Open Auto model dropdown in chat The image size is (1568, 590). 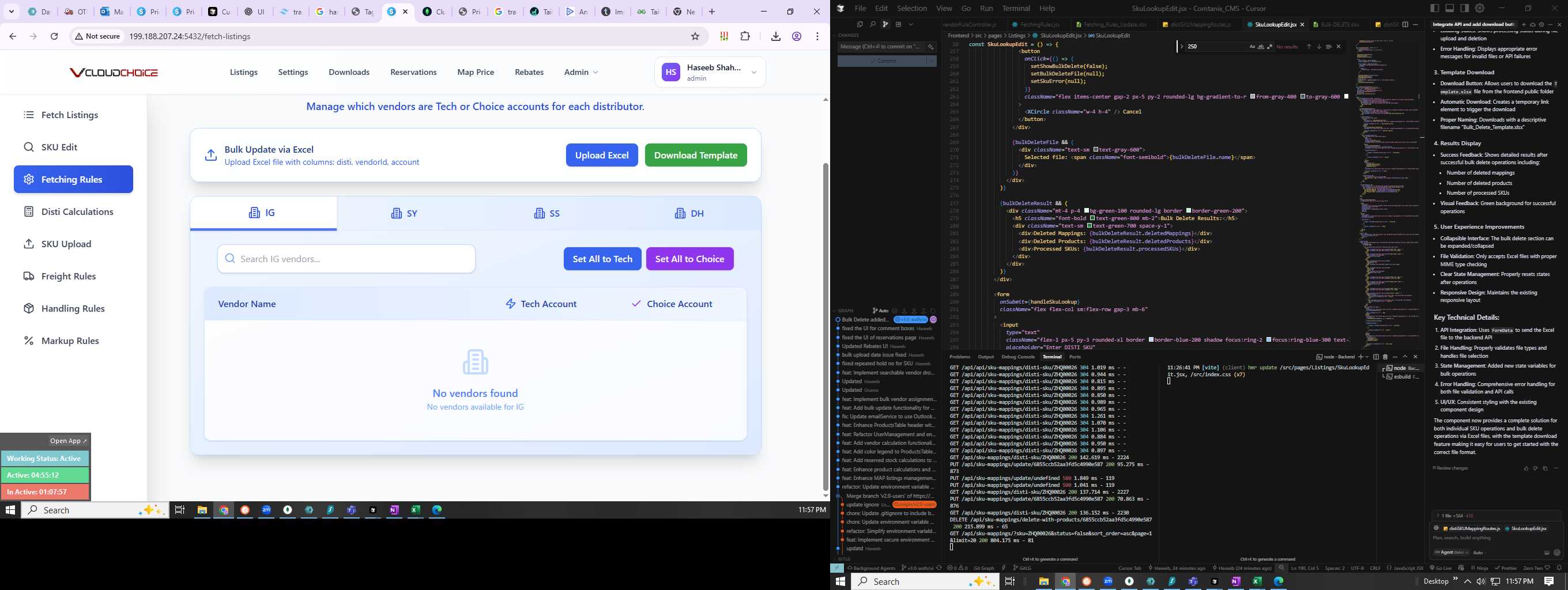(x=1479, y=553)
